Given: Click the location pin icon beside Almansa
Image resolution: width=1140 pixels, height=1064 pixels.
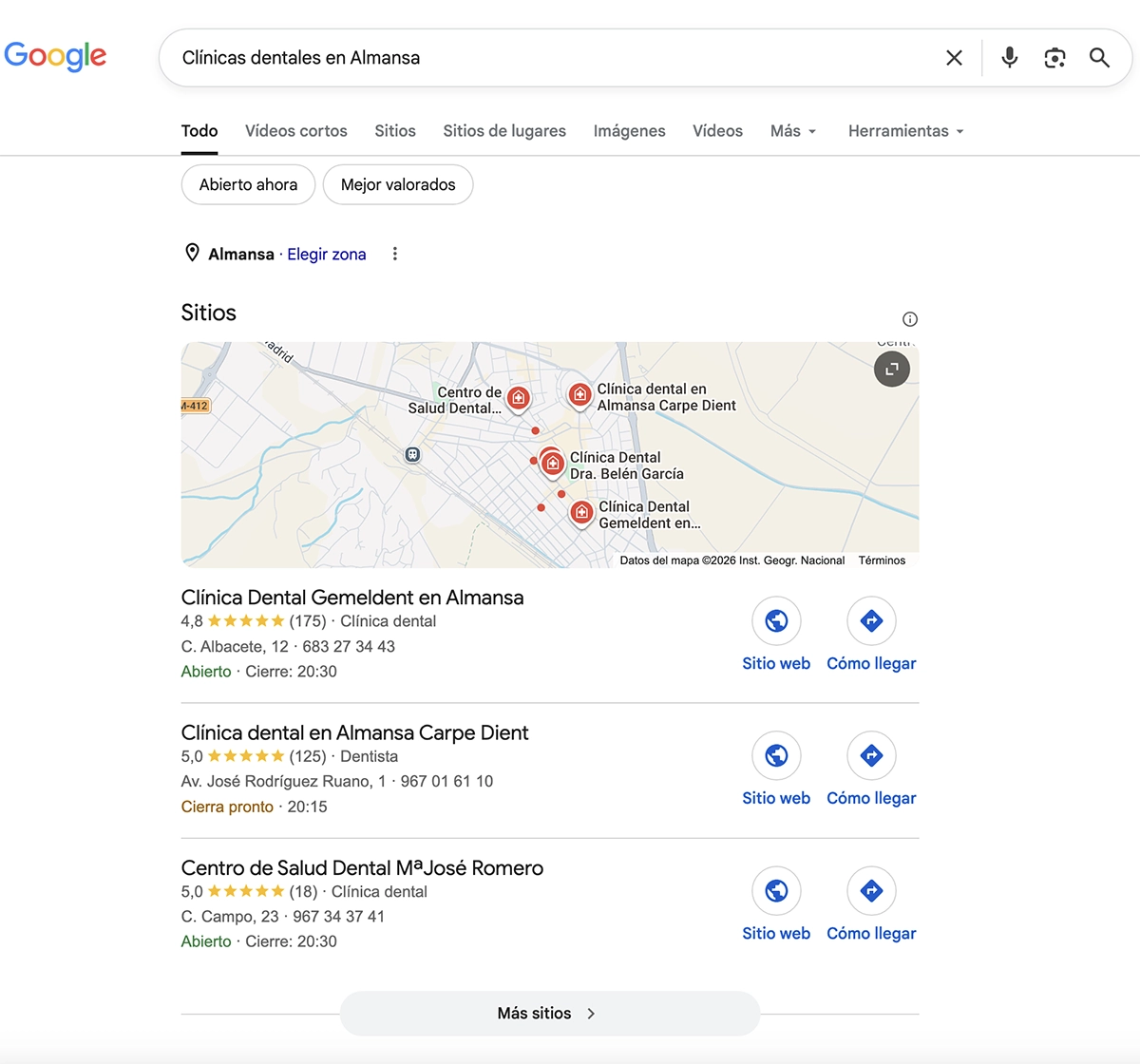Looking at the screenshot, I should [192, 253].
